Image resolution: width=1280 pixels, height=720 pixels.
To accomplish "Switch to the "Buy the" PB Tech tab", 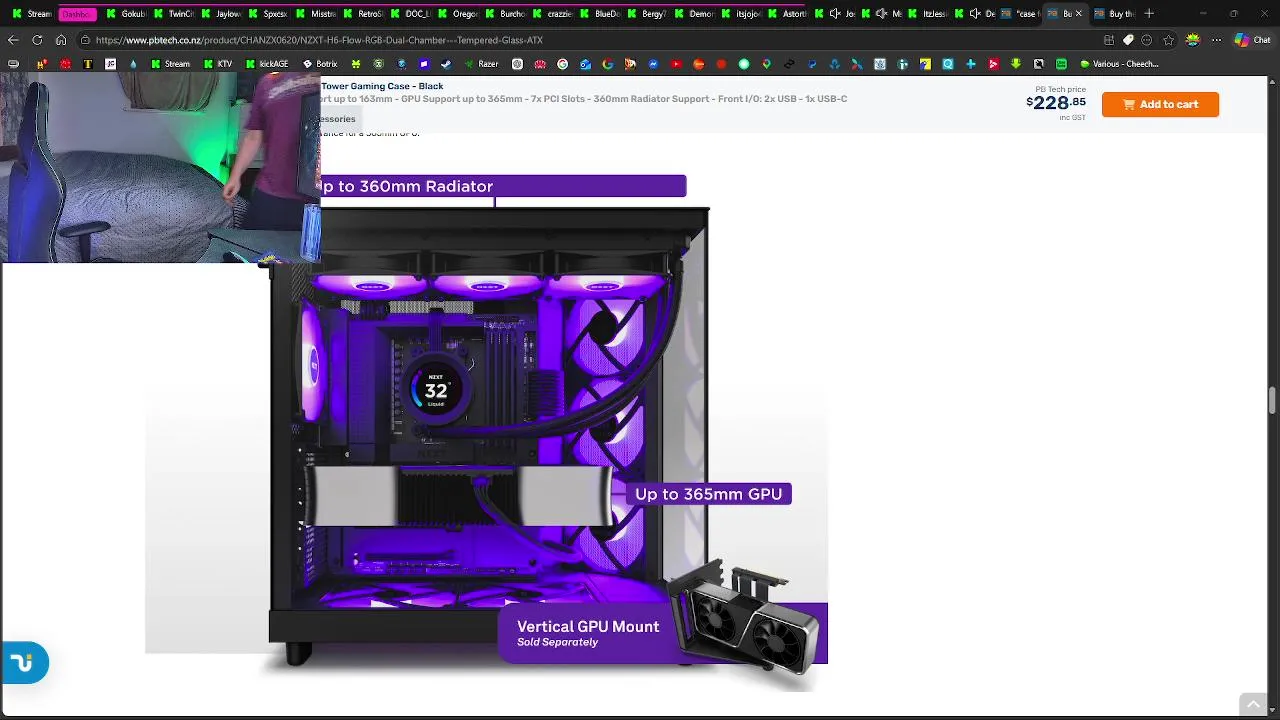I will pos(1113,14).
